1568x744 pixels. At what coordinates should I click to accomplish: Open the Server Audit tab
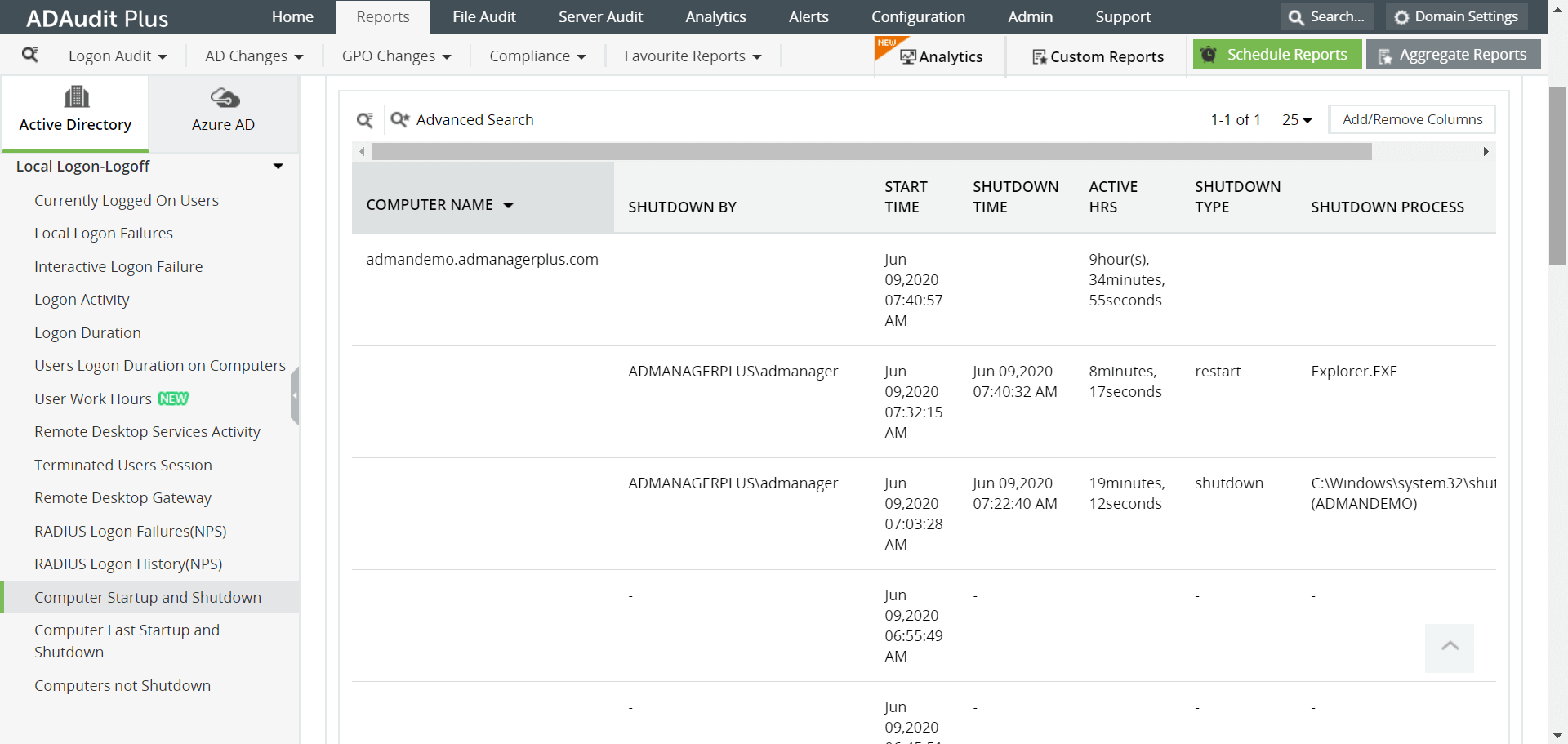pyautogui.click(x=600, y=17)
